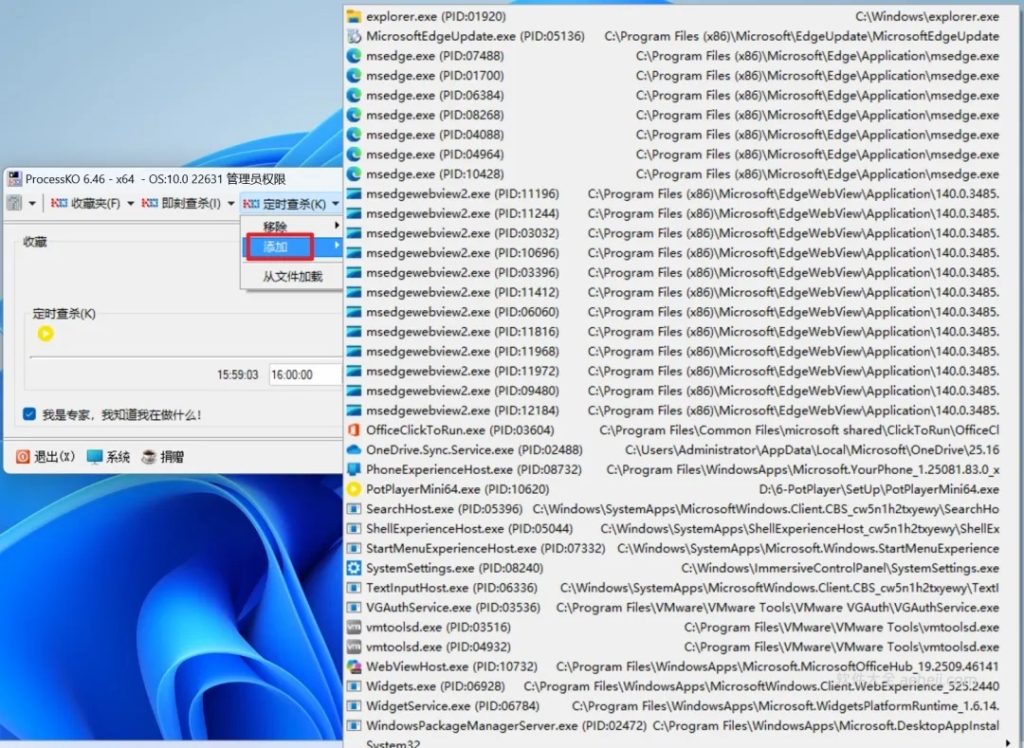Click the Widgets.exe icon in the process list

(x=352, y=686)
